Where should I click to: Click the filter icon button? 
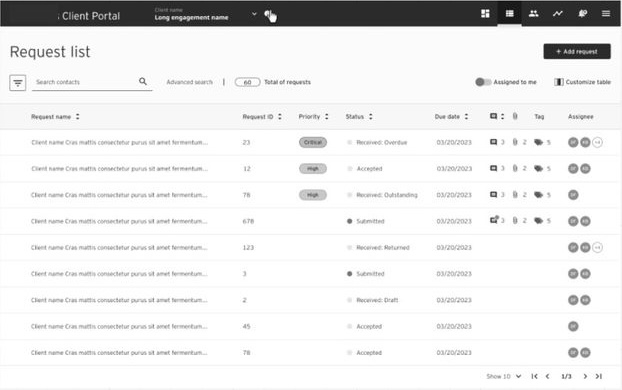click(18, 83)
